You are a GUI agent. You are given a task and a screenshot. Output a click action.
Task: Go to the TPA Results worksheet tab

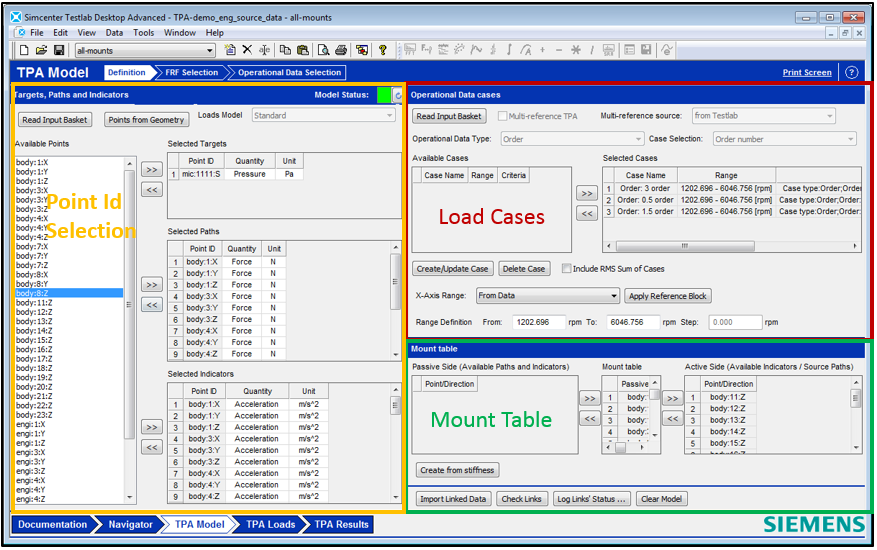(x=341, y=524)
